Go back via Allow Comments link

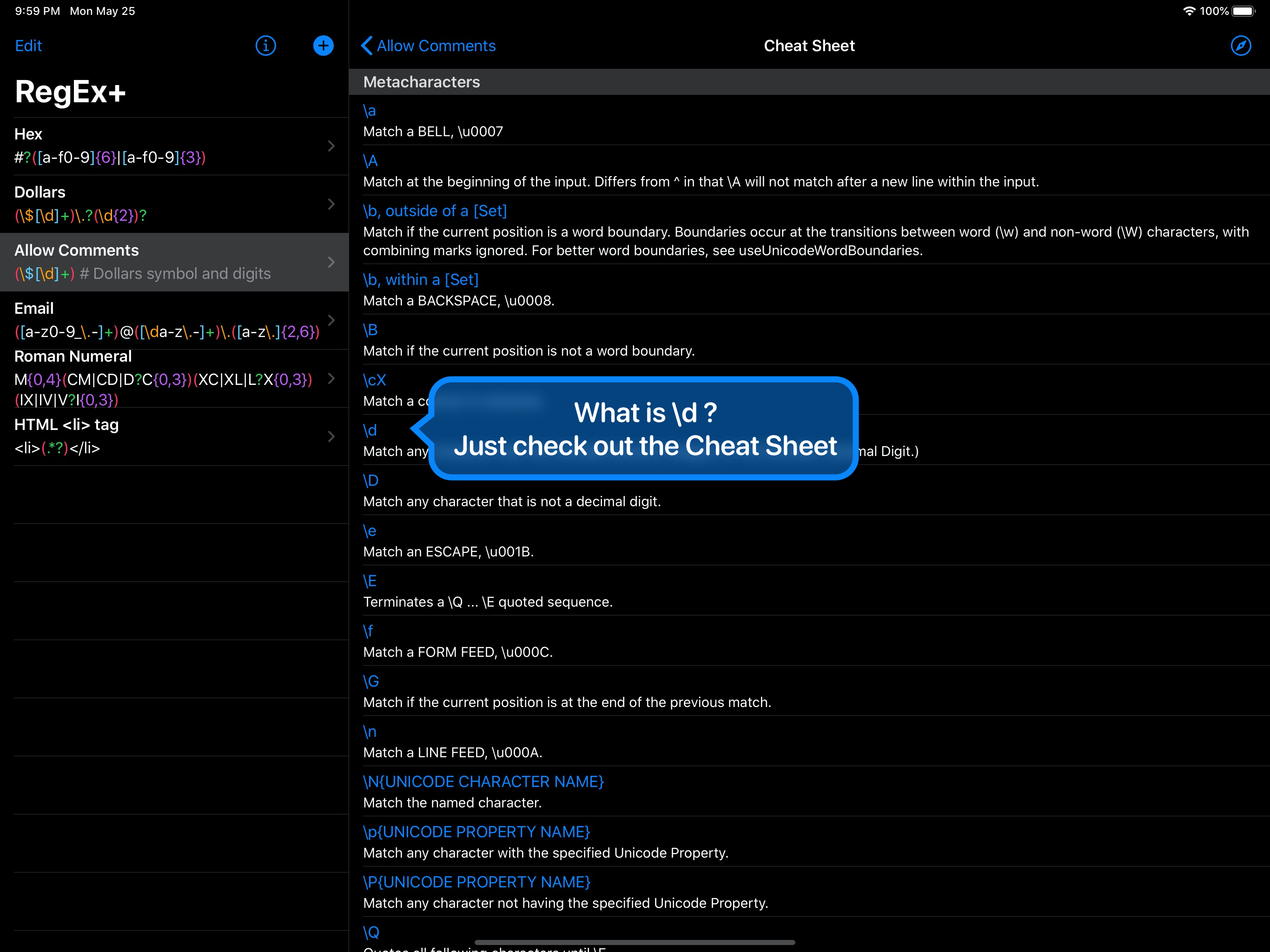pyautogui.click(x=436, y=46)
